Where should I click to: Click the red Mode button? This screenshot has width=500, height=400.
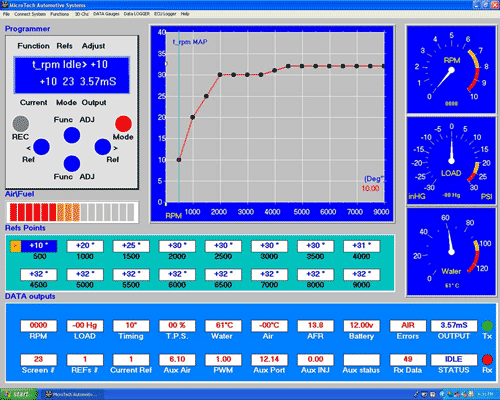(x=123, y=124)
